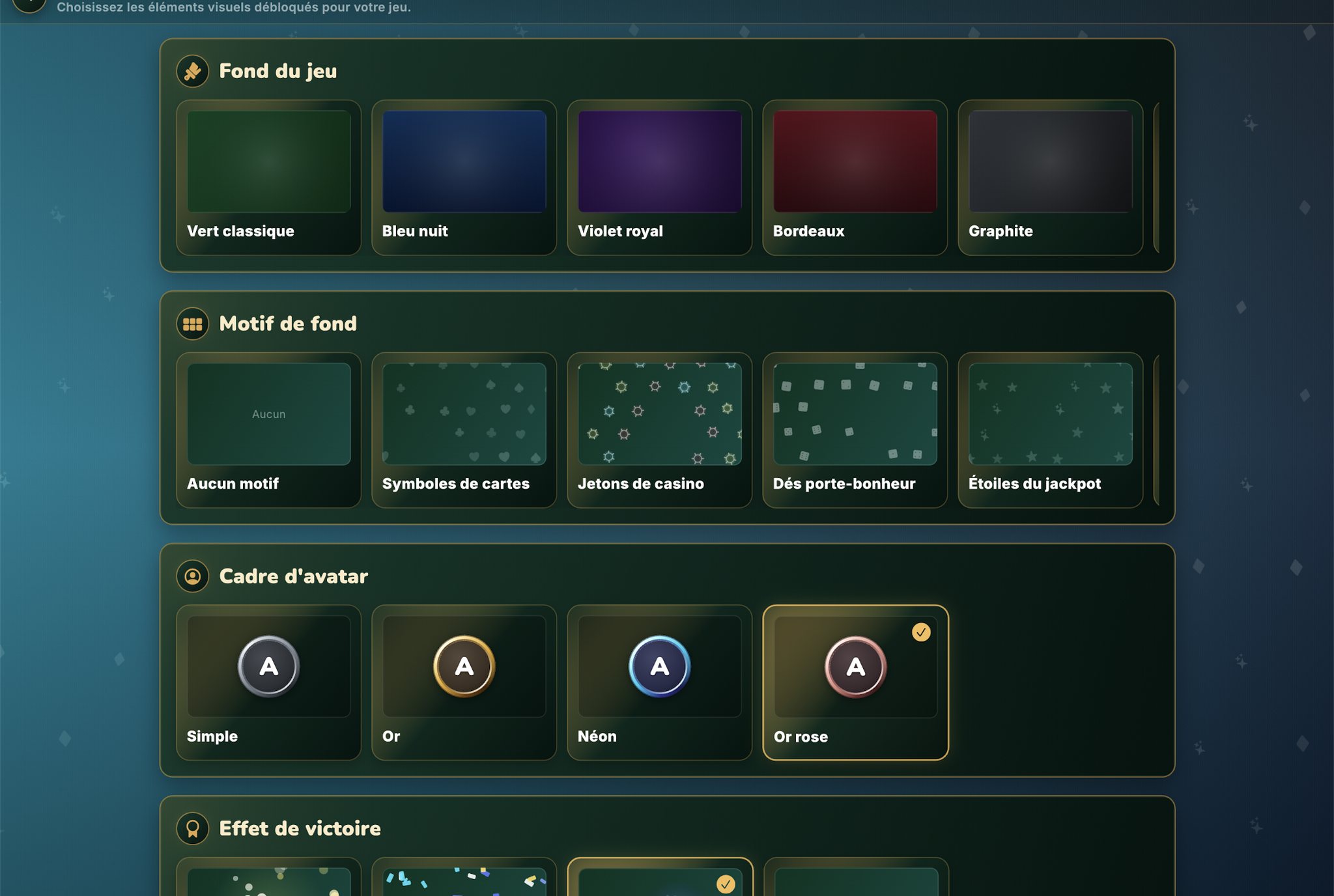The height and width of the screenshot is (896, 1334).
Task: Pick the Violet royal background
Action: coord(659,177)
